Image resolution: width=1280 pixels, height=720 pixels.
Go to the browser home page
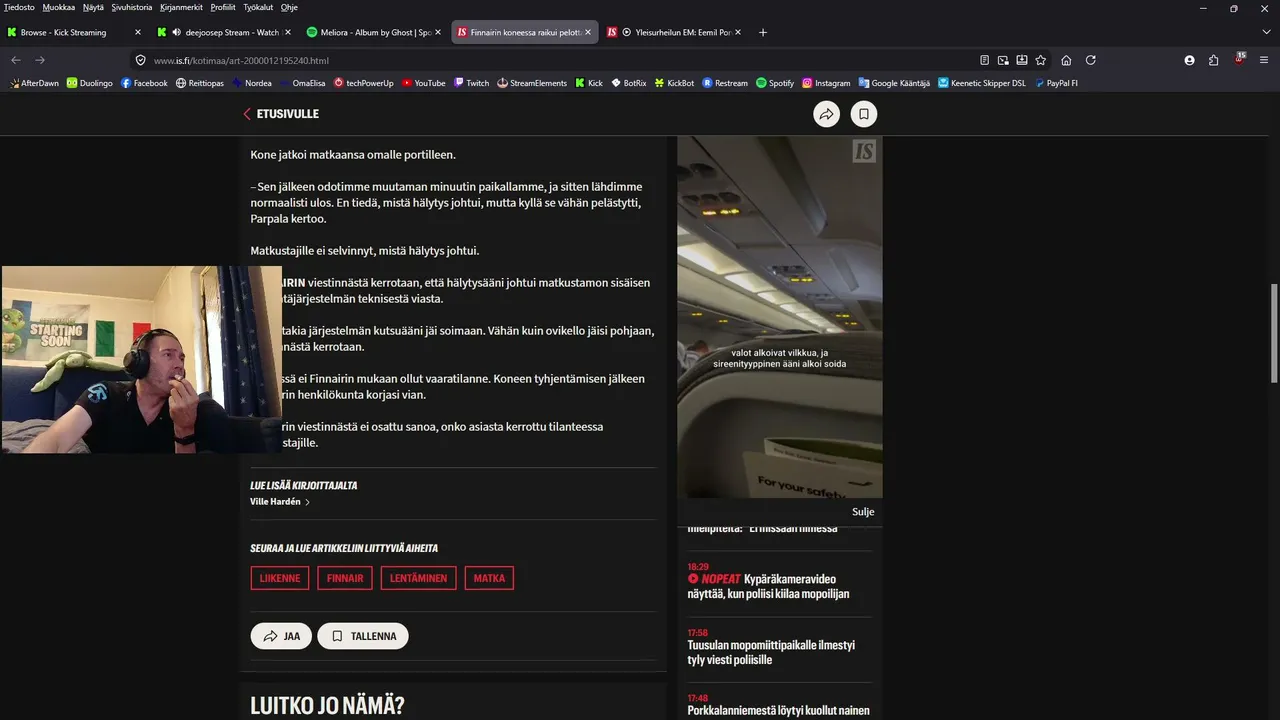tap(1066, 60)
